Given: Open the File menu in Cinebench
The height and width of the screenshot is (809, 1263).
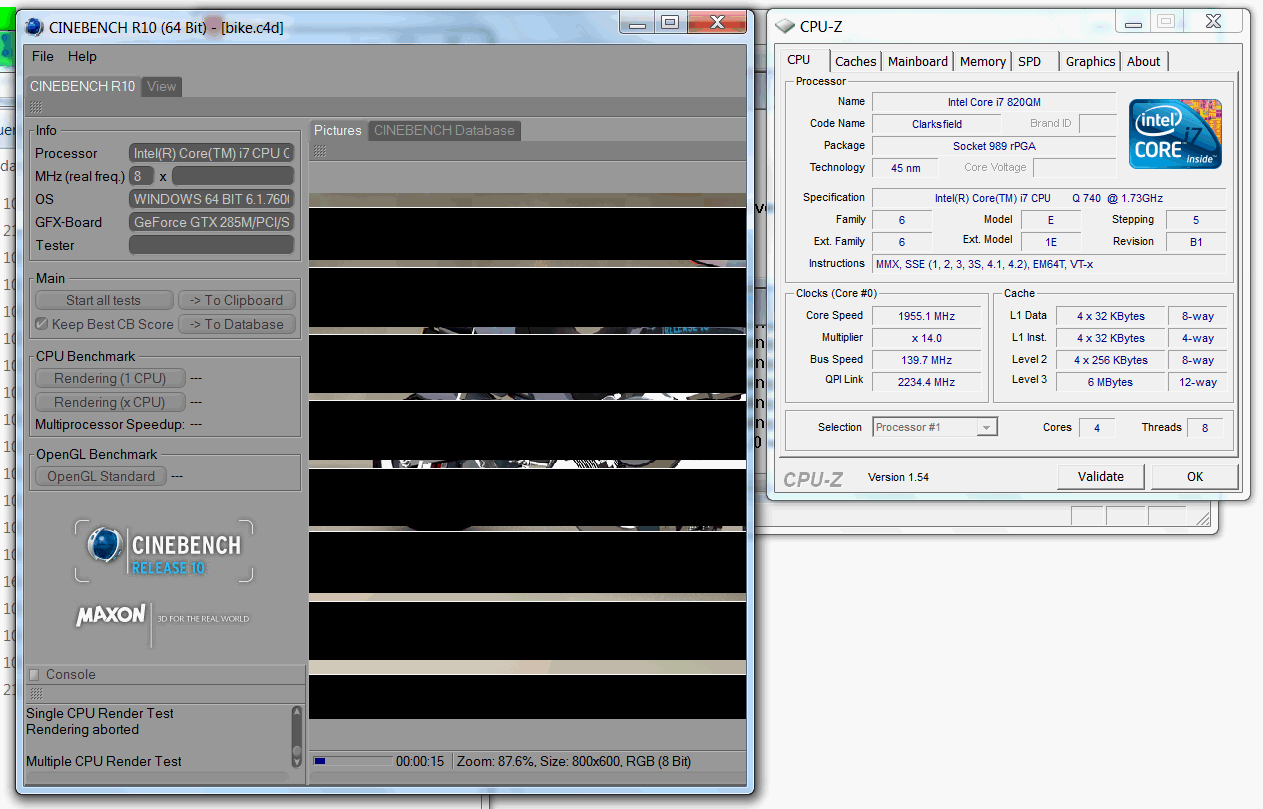Looking at the screenshot, I should coord(43,56).
